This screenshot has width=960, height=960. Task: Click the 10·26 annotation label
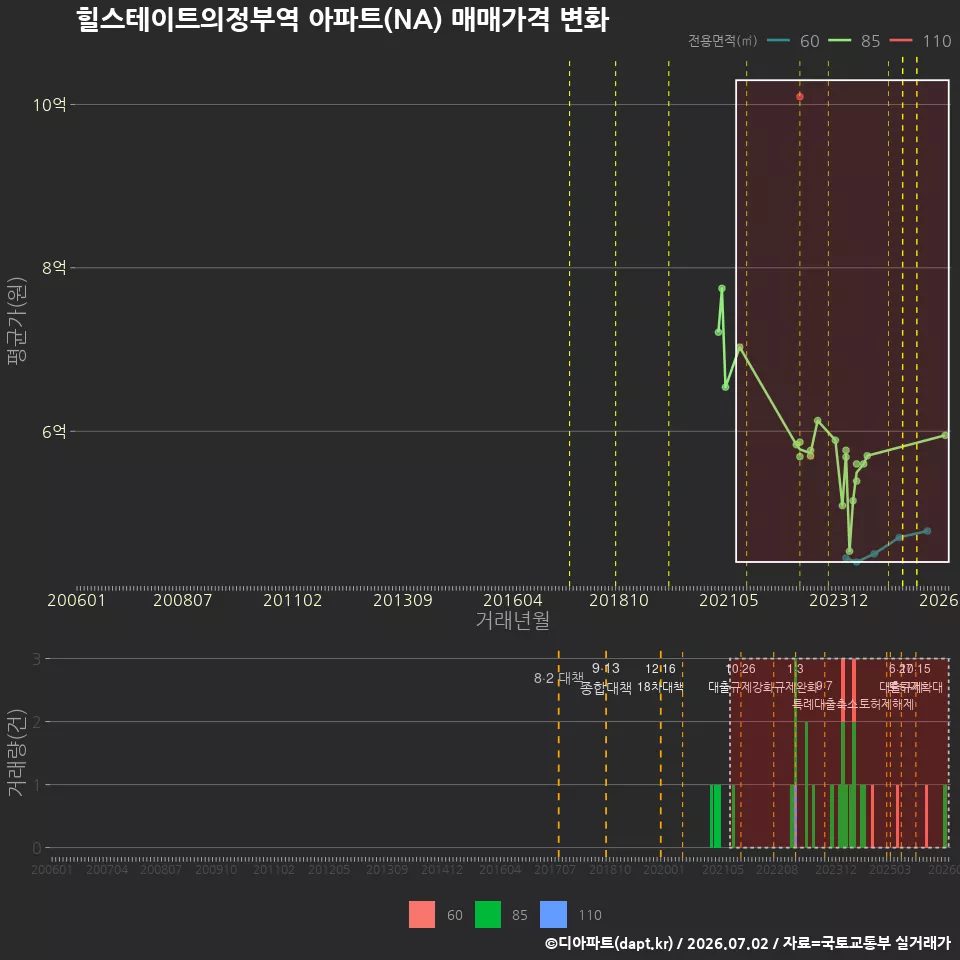tap(741, 669)
